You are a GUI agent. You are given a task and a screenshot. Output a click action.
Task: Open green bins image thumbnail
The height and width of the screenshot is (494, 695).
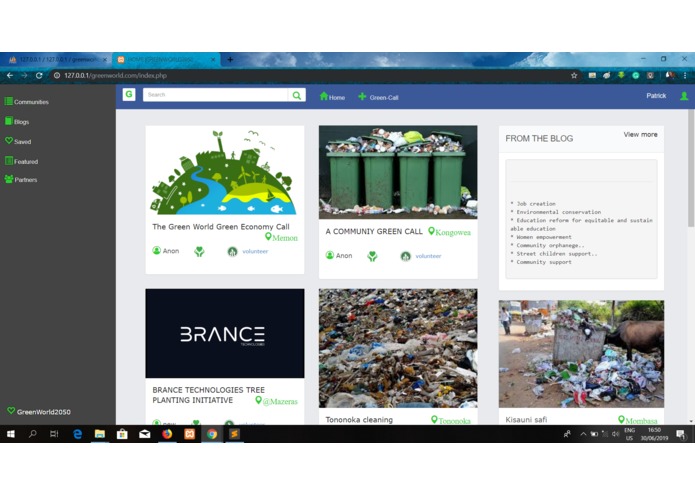pyautogui.click(x=398, y=172)
